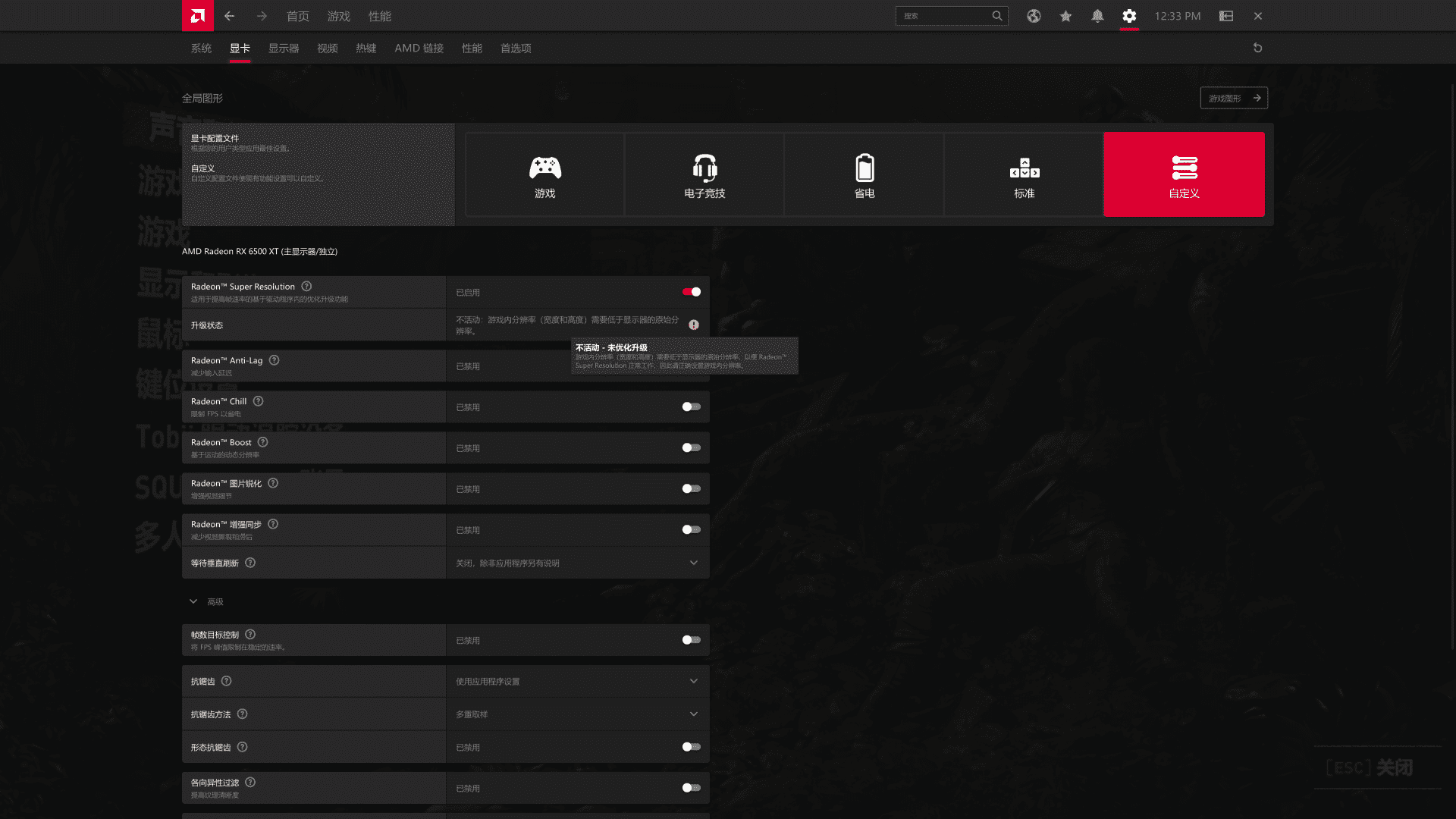Disable Radeon Super Resolution toggle

(x=691, y=292)
